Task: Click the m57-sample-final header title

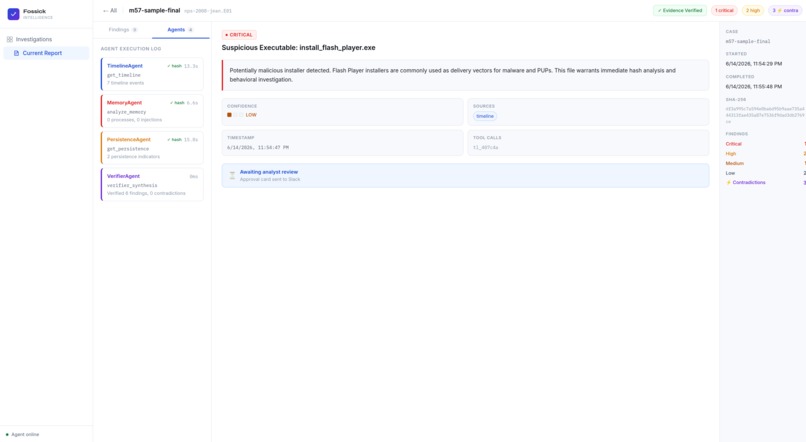Action: [x=154, y=10]
